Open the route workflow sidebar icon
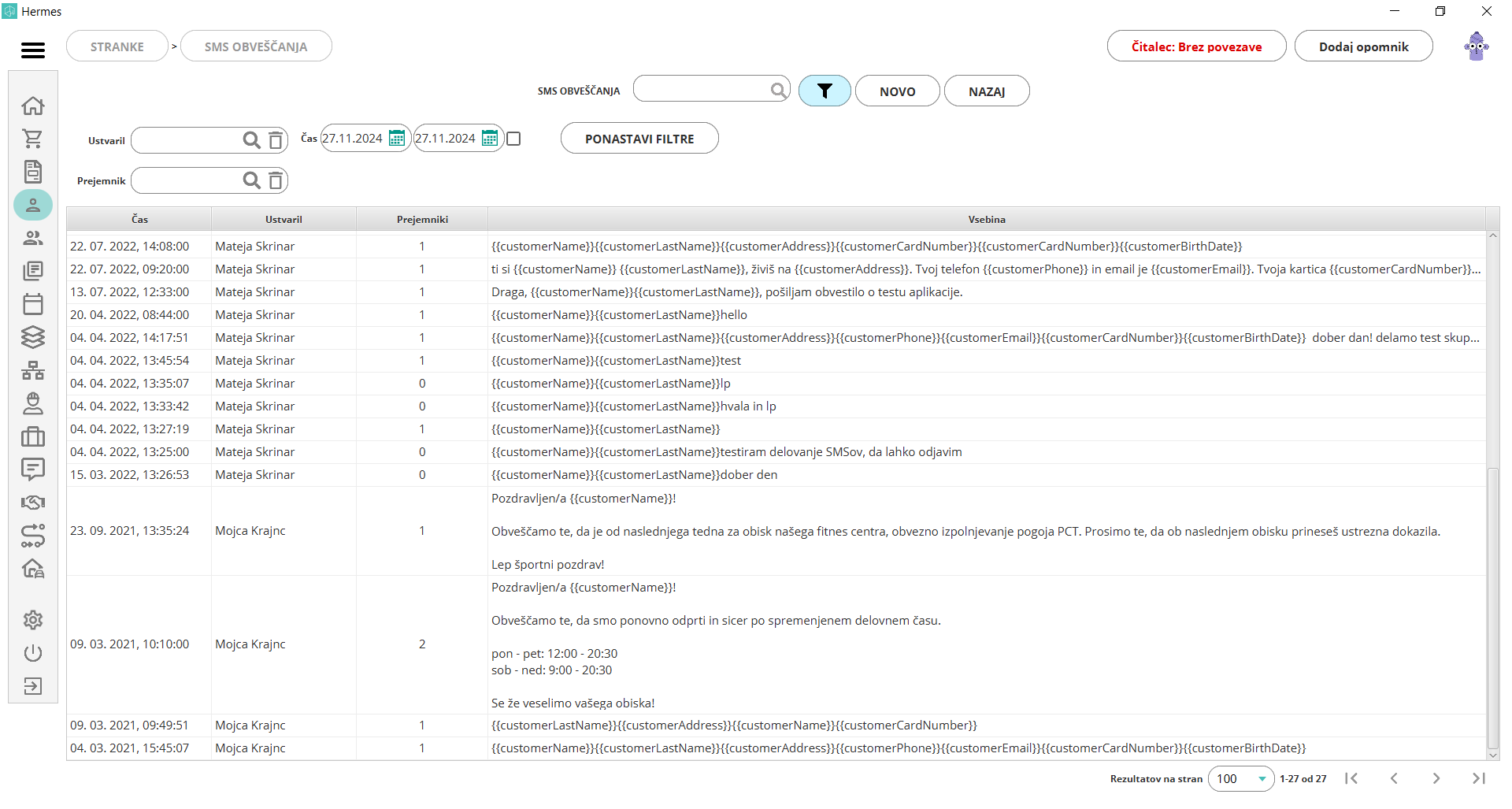Screen dimensions: 1512x809 [33, 536]
